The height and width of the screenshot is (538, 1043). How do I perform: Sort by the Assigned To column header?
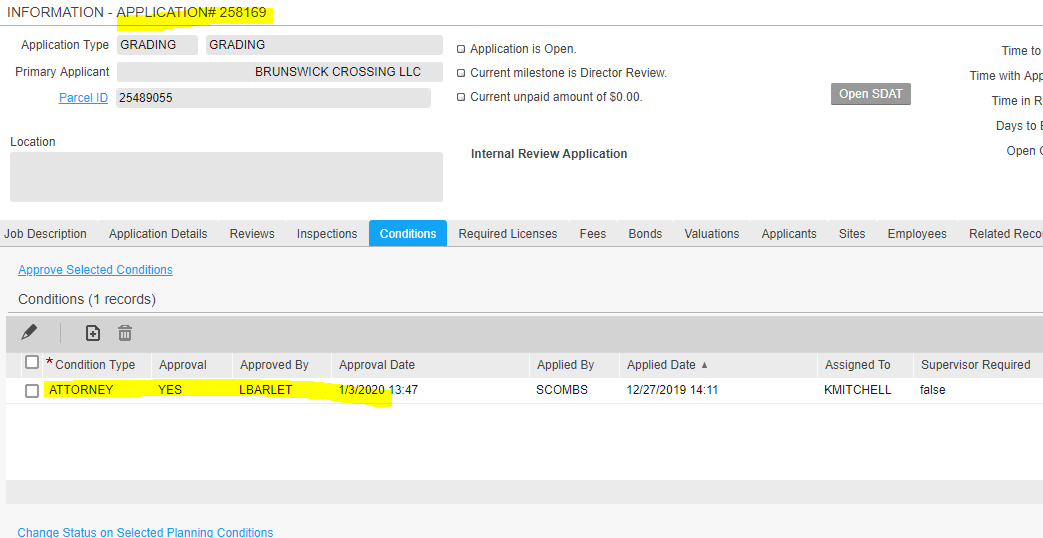pos(857,365)
